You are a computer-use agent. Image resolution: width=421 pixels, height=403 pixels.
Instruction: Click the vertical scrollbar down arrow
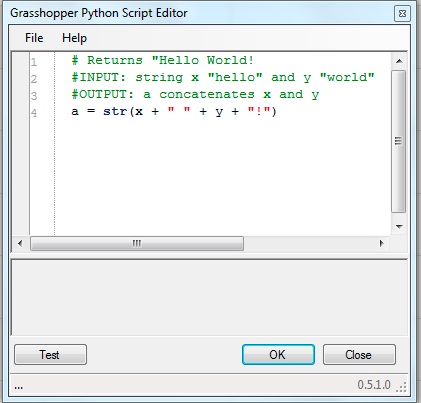pos(399,227)
